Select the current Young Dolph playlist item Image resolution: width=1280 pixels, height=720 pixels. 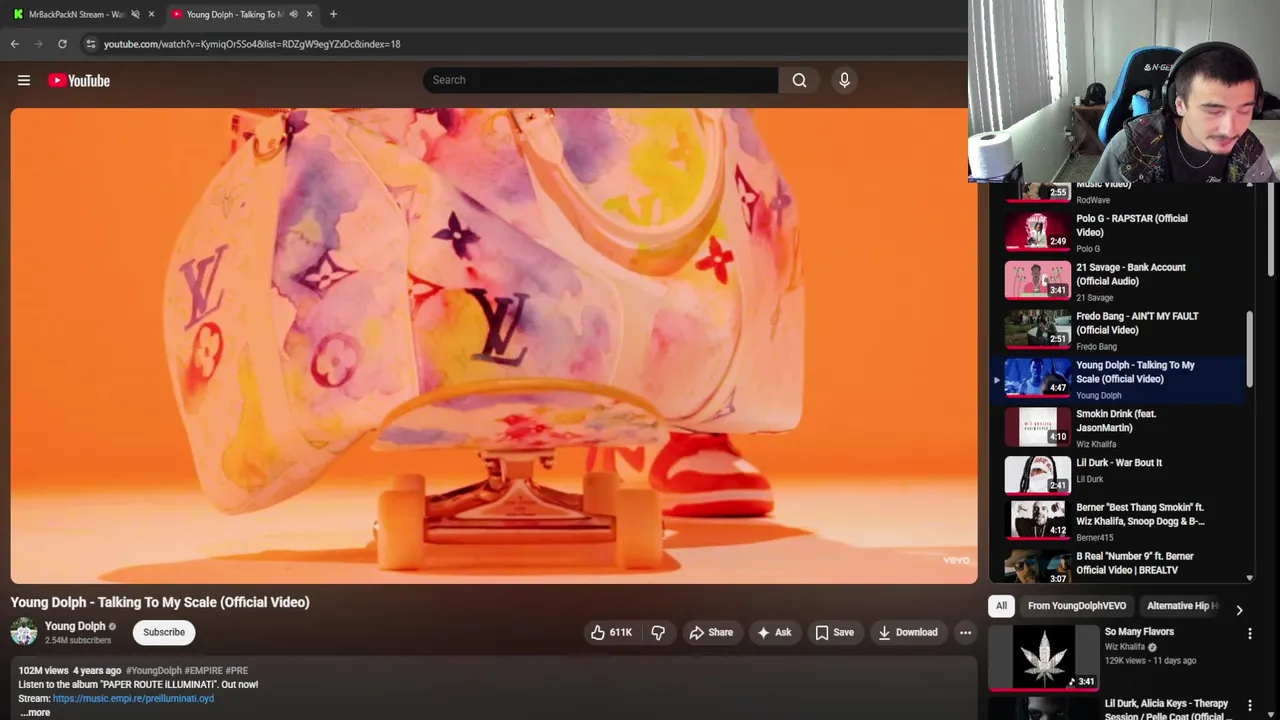1118,379
